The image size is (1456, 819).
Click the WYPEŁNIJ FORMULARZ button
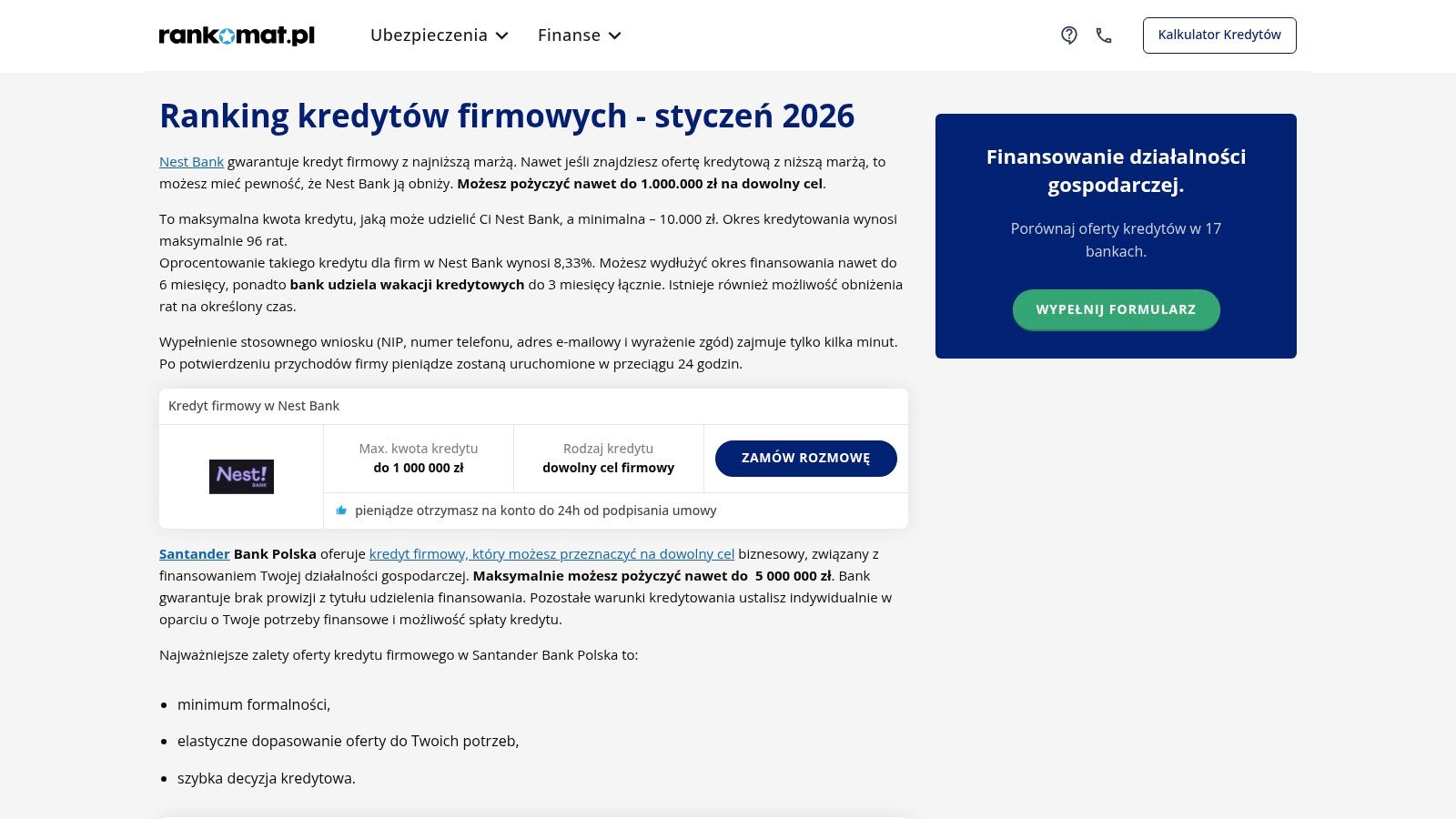[1116, 309]
